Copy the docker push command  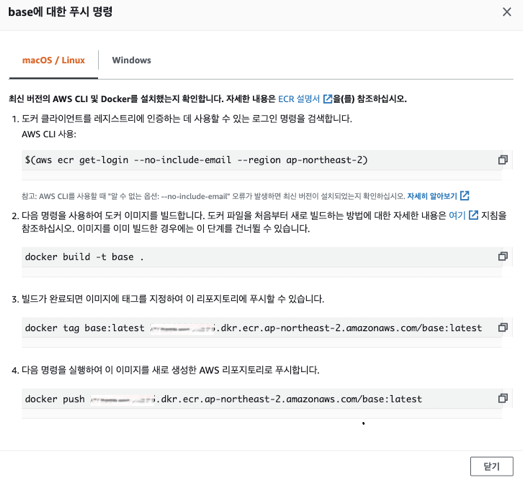(503, 398)
